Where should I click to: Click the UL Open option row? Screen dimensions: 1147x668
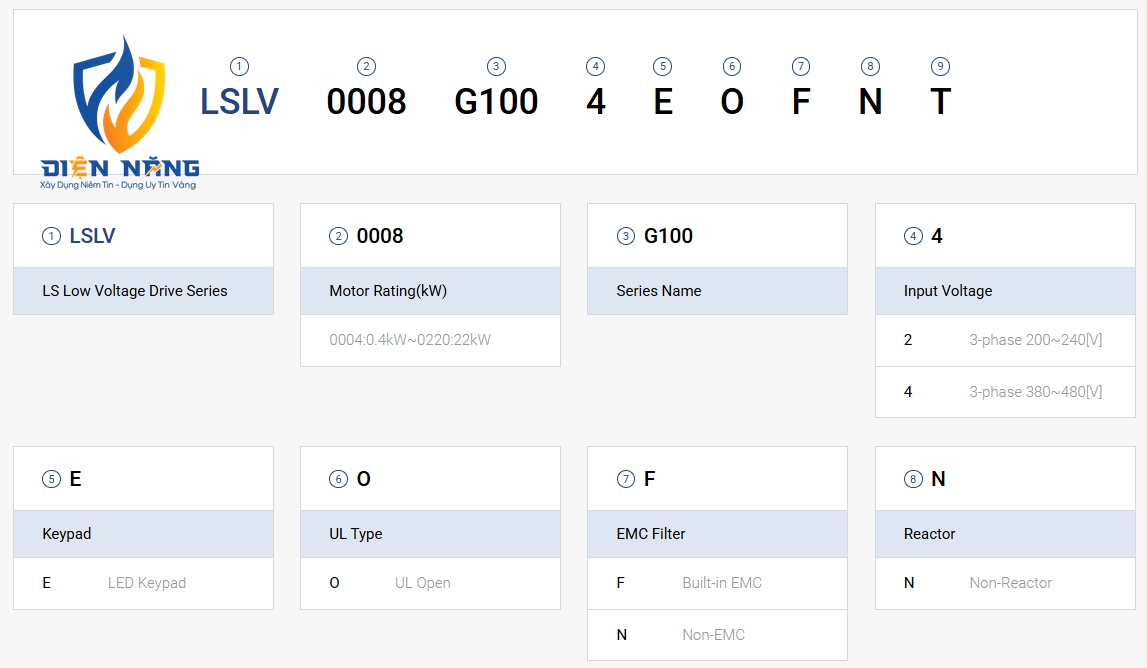pyautogui.click(x=430, y=583)
